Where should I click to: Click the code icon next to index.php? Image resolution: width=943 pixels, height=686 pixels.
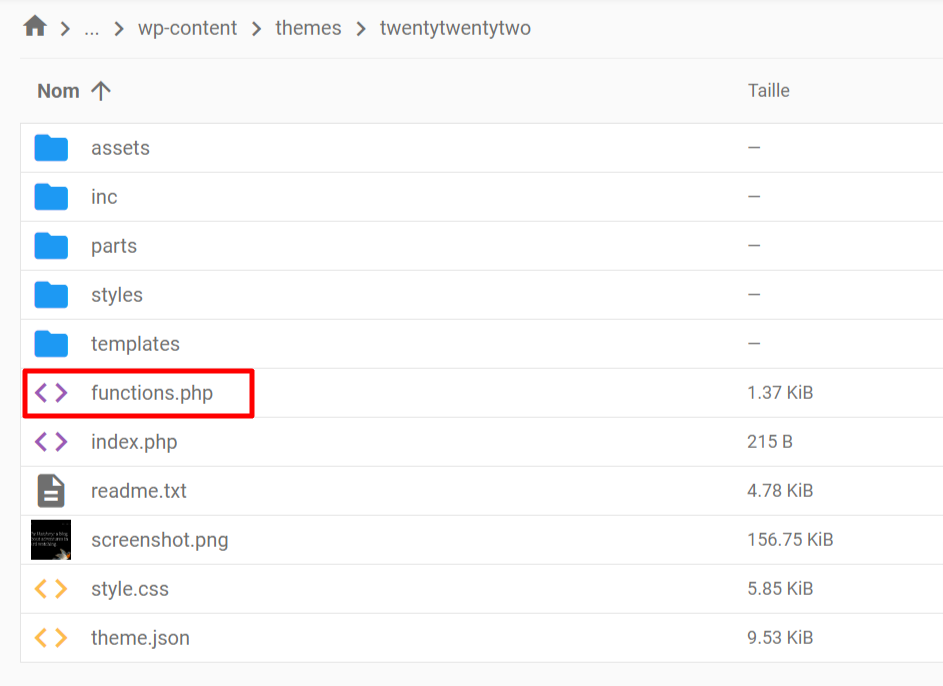coord(51,441)
